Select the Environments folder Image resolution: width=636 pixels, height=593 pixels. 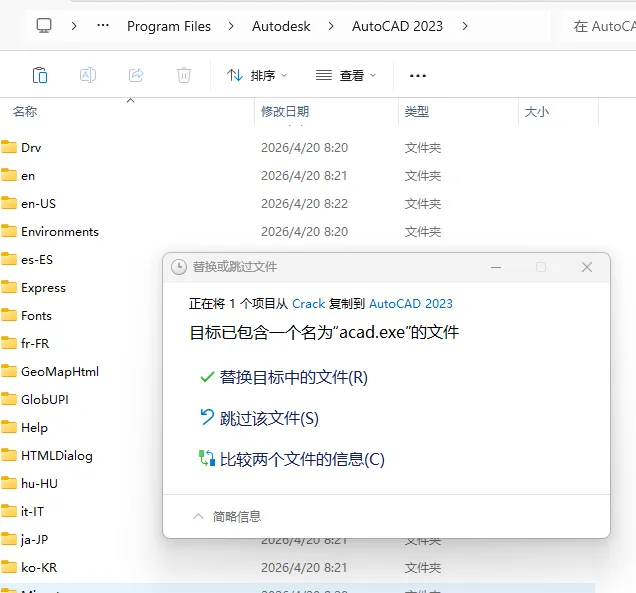pos(60,232)
